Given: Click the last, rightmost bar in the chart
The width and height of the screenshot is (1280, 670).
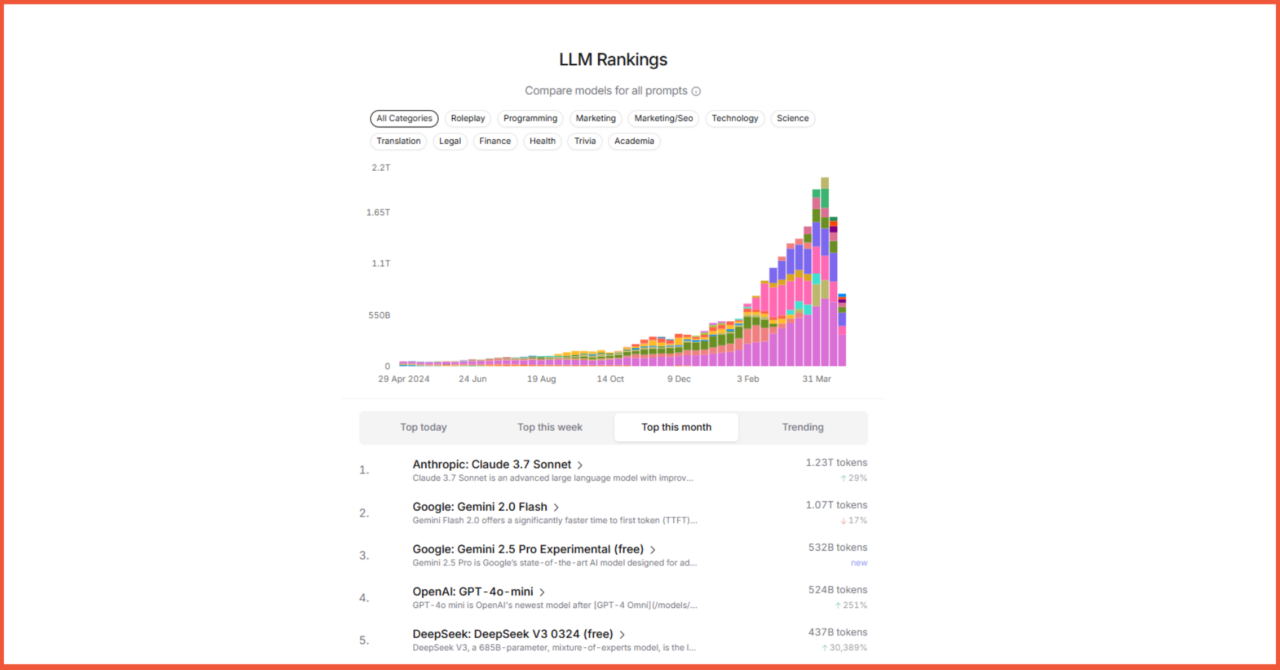Looking at the screenshot, I should click(842, 330).
